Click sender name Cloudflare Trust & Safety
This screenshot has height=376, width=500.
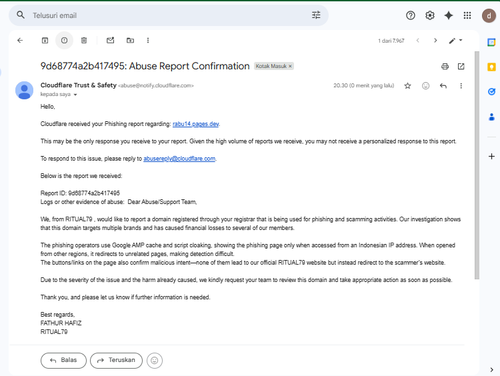[x=78, y=85]
